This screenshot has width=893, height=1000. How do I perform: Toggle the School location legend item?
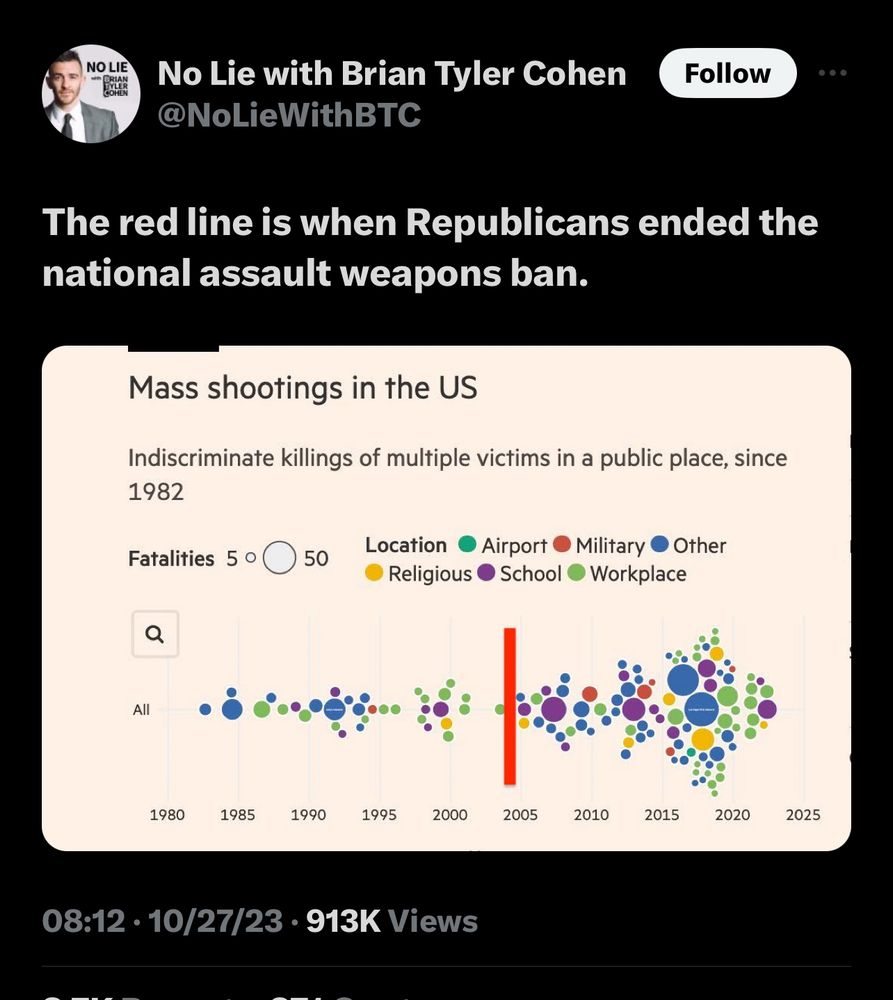tap(519, 574)
